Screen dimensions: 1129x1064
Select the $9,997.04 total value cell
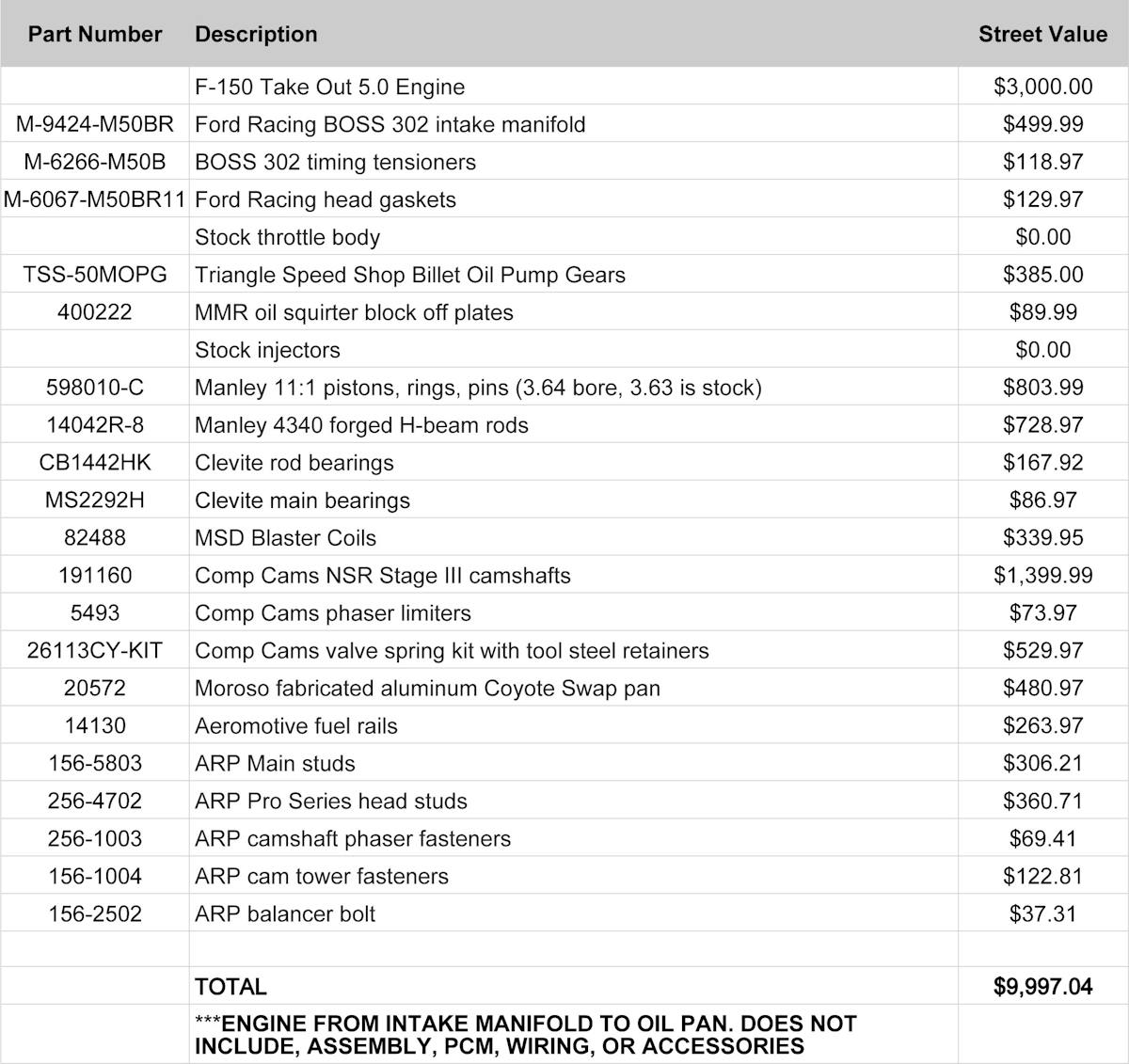pos(1042,987)
